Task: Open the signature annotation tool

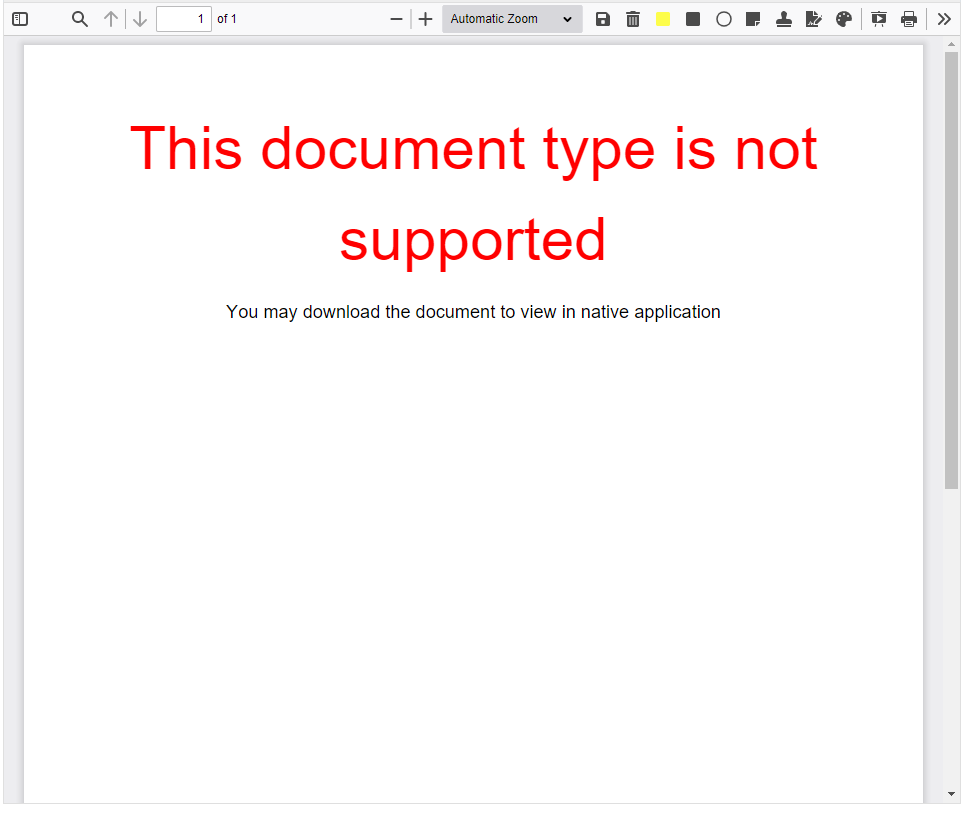Action: coord(813,18)
